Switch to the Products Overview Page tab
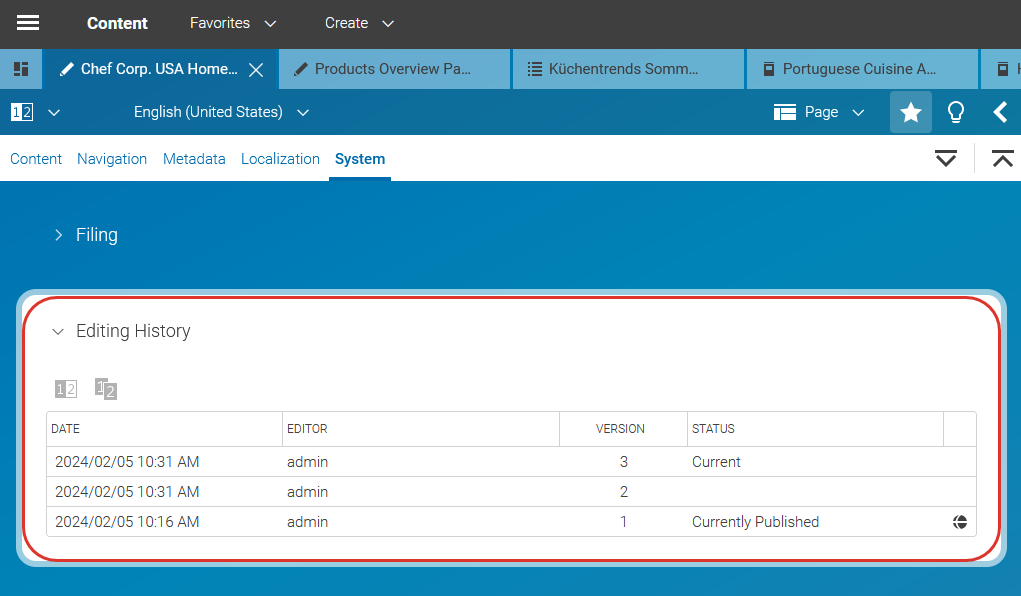Screen dimensions: 1021x596 coord(395,69)
